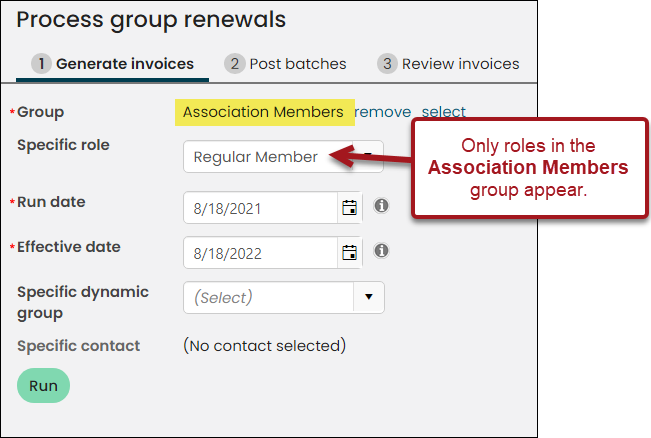
Task: Click the Effective date input field
Action: point(261,252)
